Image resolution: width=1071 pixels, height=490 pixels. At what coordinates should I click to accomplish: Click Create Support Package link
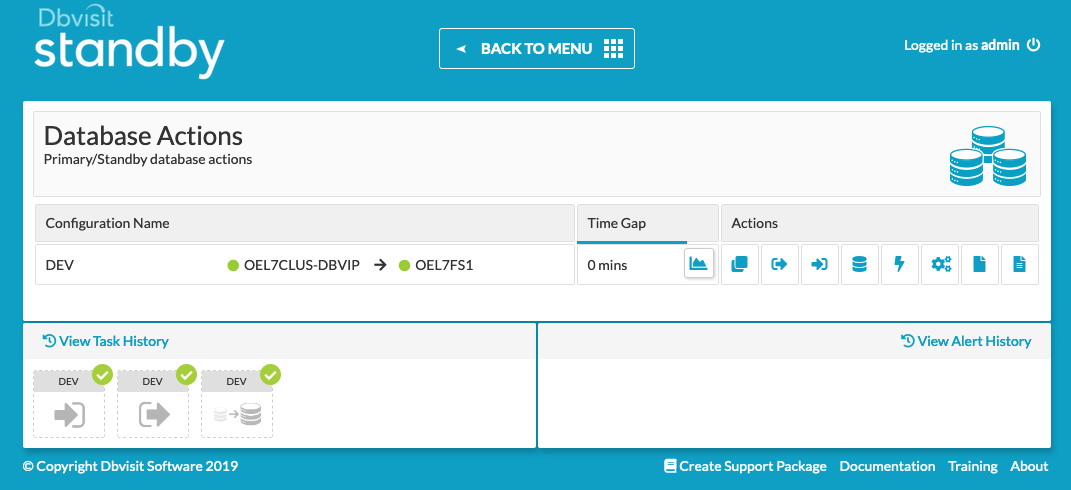pos(745,466)
